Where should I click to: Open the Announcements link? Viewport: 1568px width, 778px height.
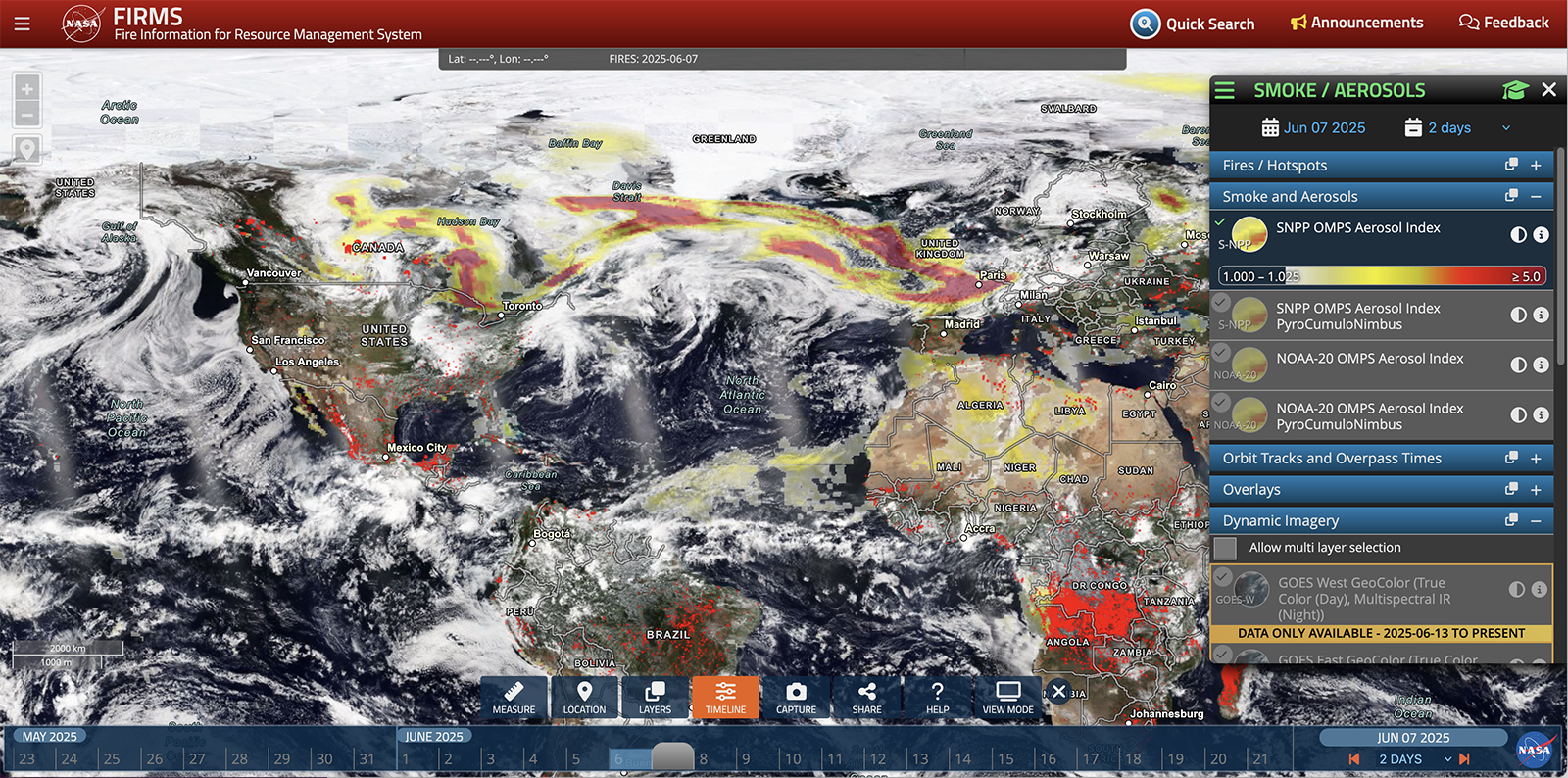[x=1356, y=23]
